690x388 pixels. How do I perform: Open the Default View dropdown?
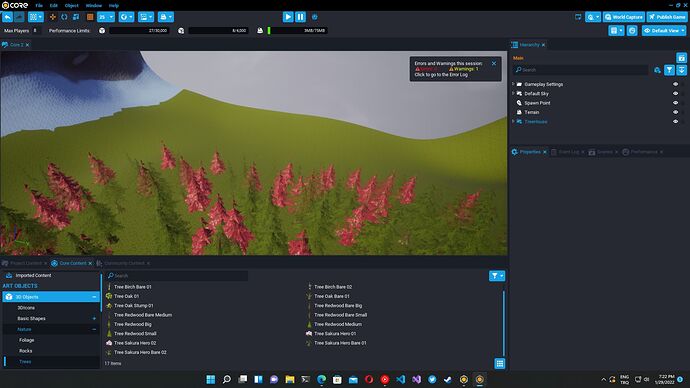pyautogui.click(x=664, y=30)
